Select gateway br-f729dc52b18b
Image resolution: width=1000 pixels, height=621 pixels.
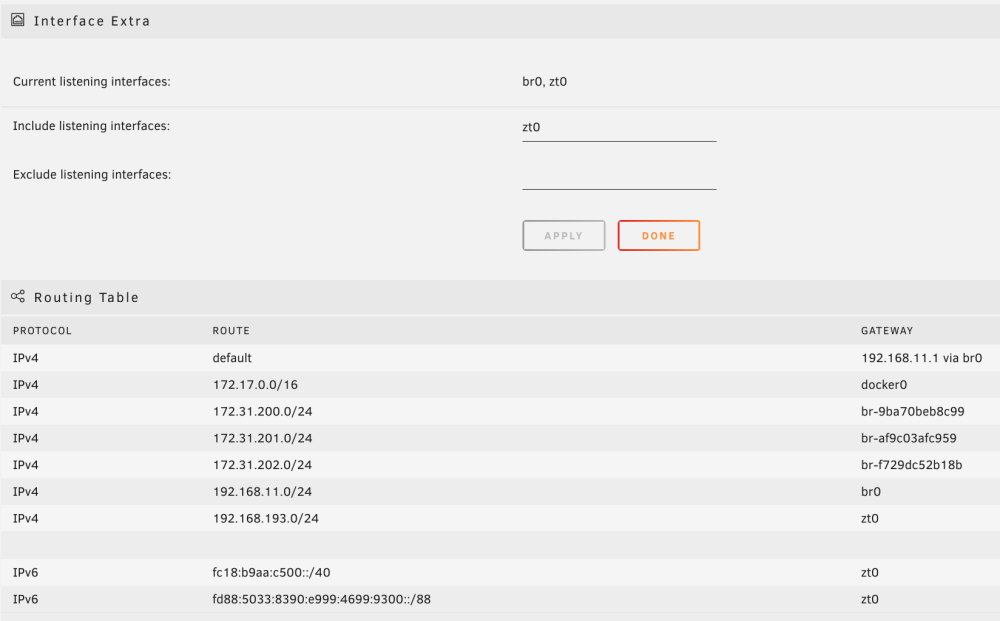click(x=911, y=465)
